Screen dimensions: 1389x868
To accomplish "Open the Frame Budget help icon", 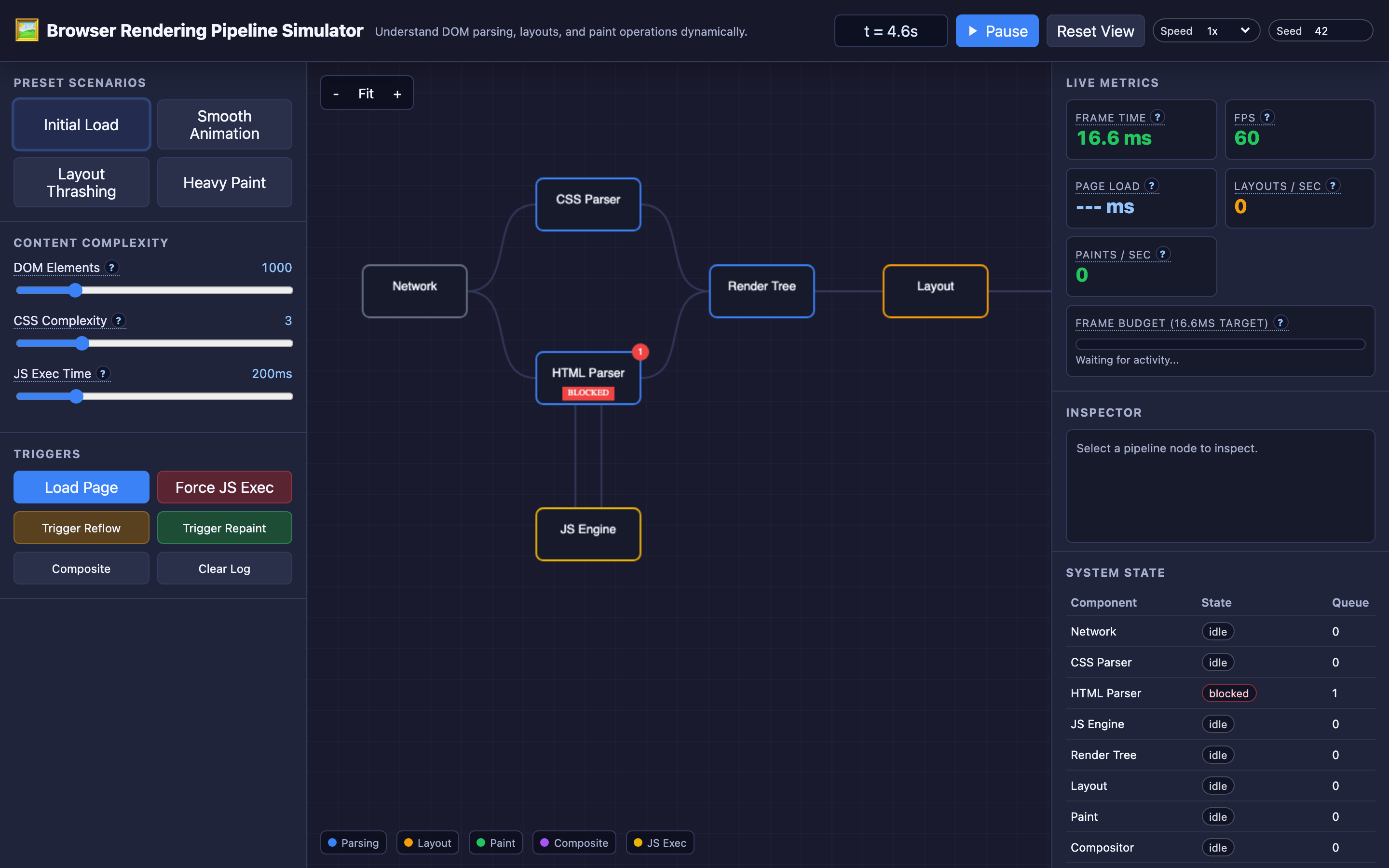I will [1280, 323].
